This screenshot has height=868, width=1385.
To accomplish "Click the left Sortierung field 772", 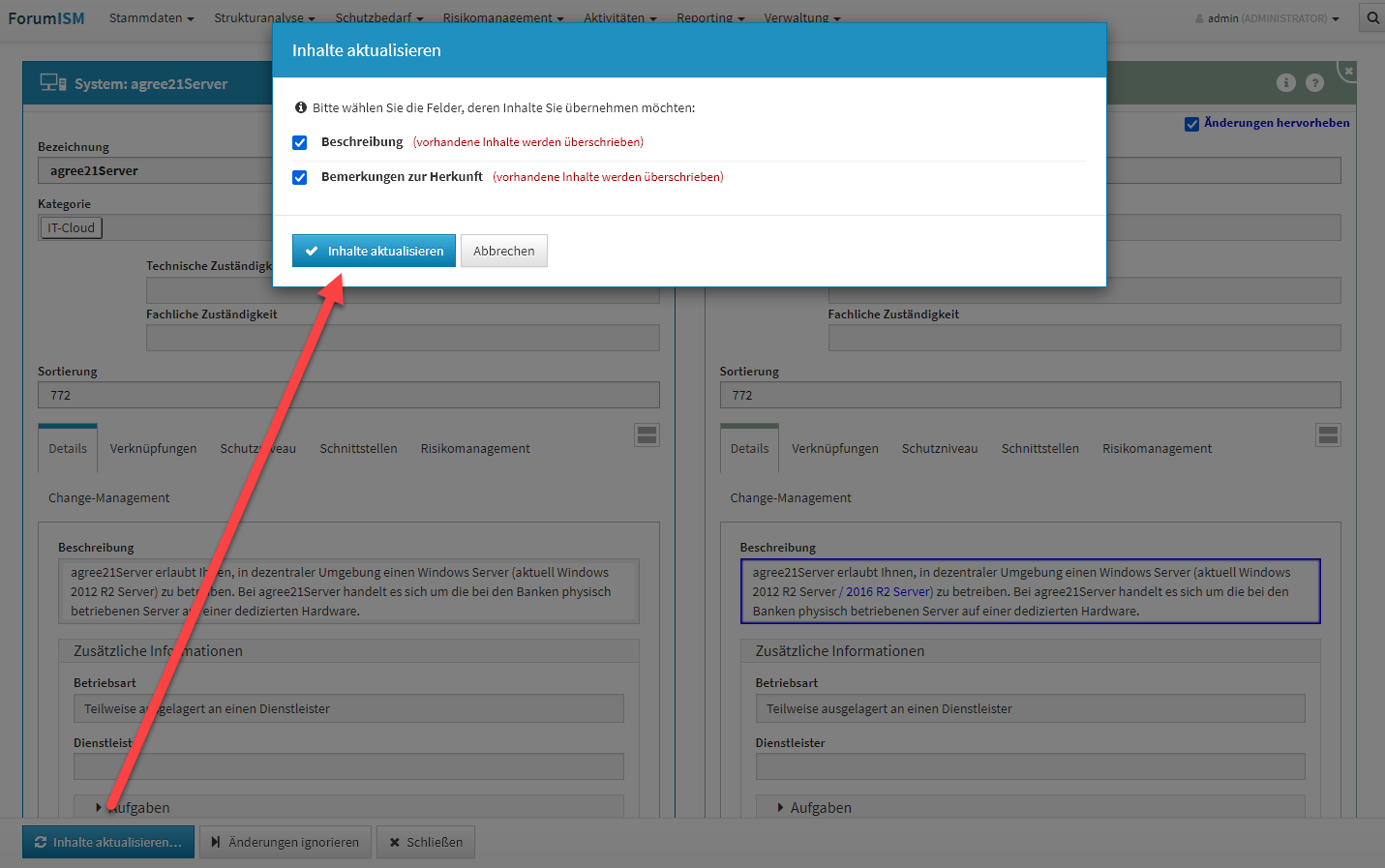I will pyautogui.click(x=348, y=395).
